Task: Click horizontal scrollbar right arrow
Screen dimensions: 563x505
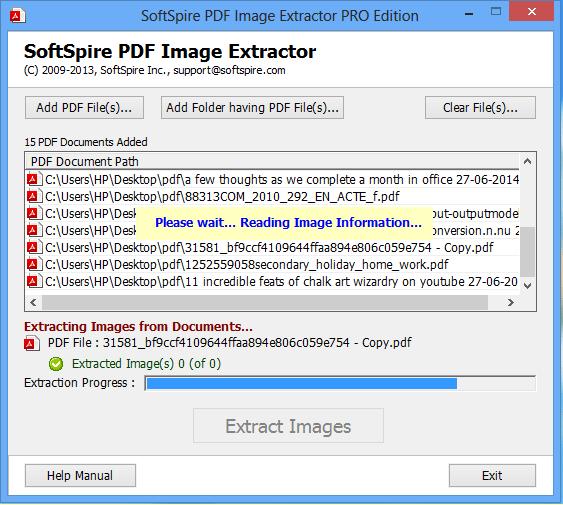Action: (510, 302)
